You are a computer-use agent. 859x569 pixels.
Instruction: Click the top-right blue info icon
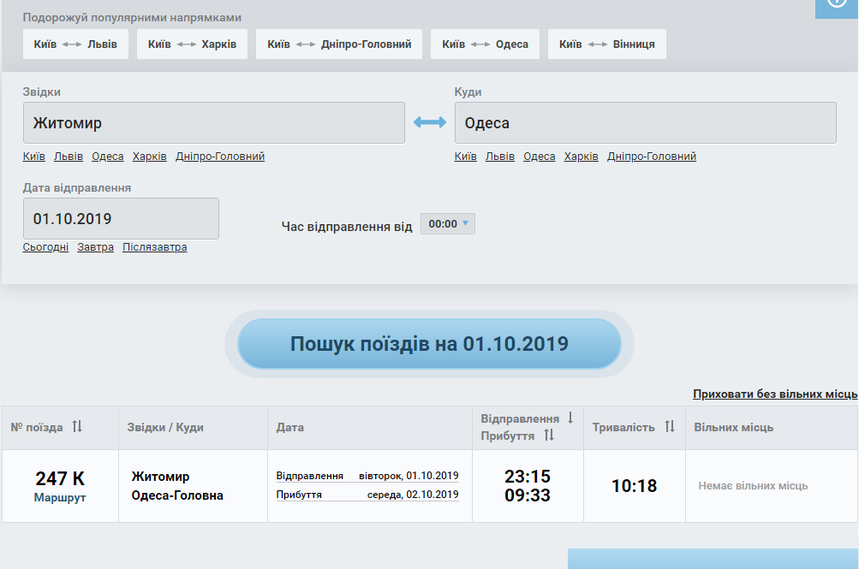837,4
